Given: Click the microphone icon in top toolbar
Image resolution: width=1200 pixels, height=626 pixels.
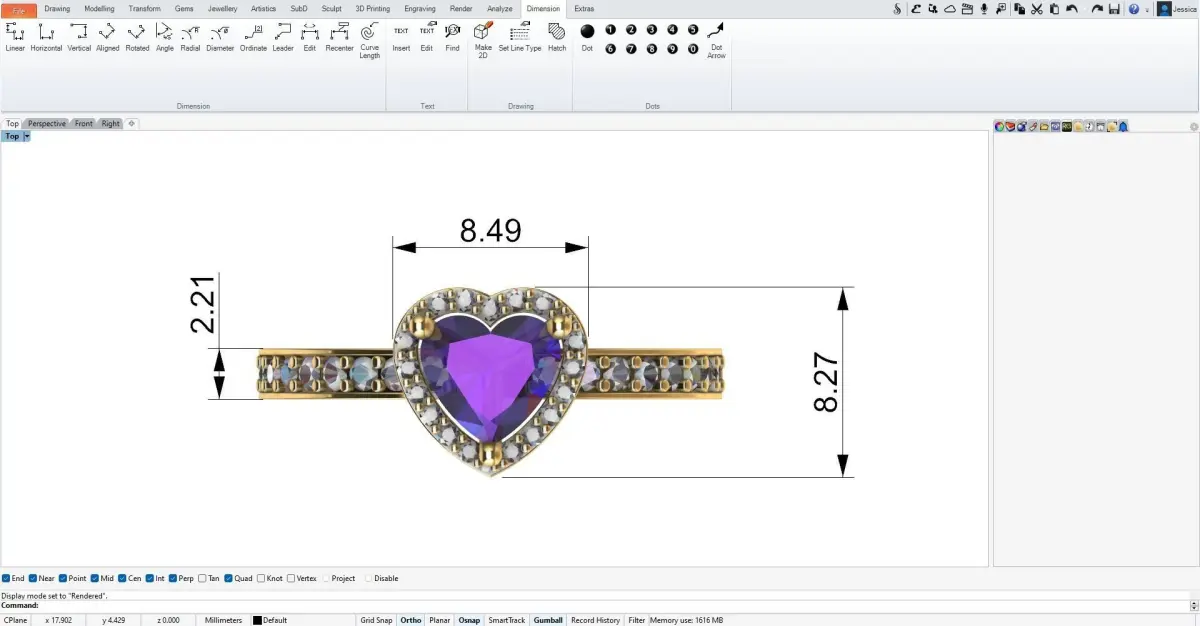Looking at the screenshot, I should tap(985, 9).
